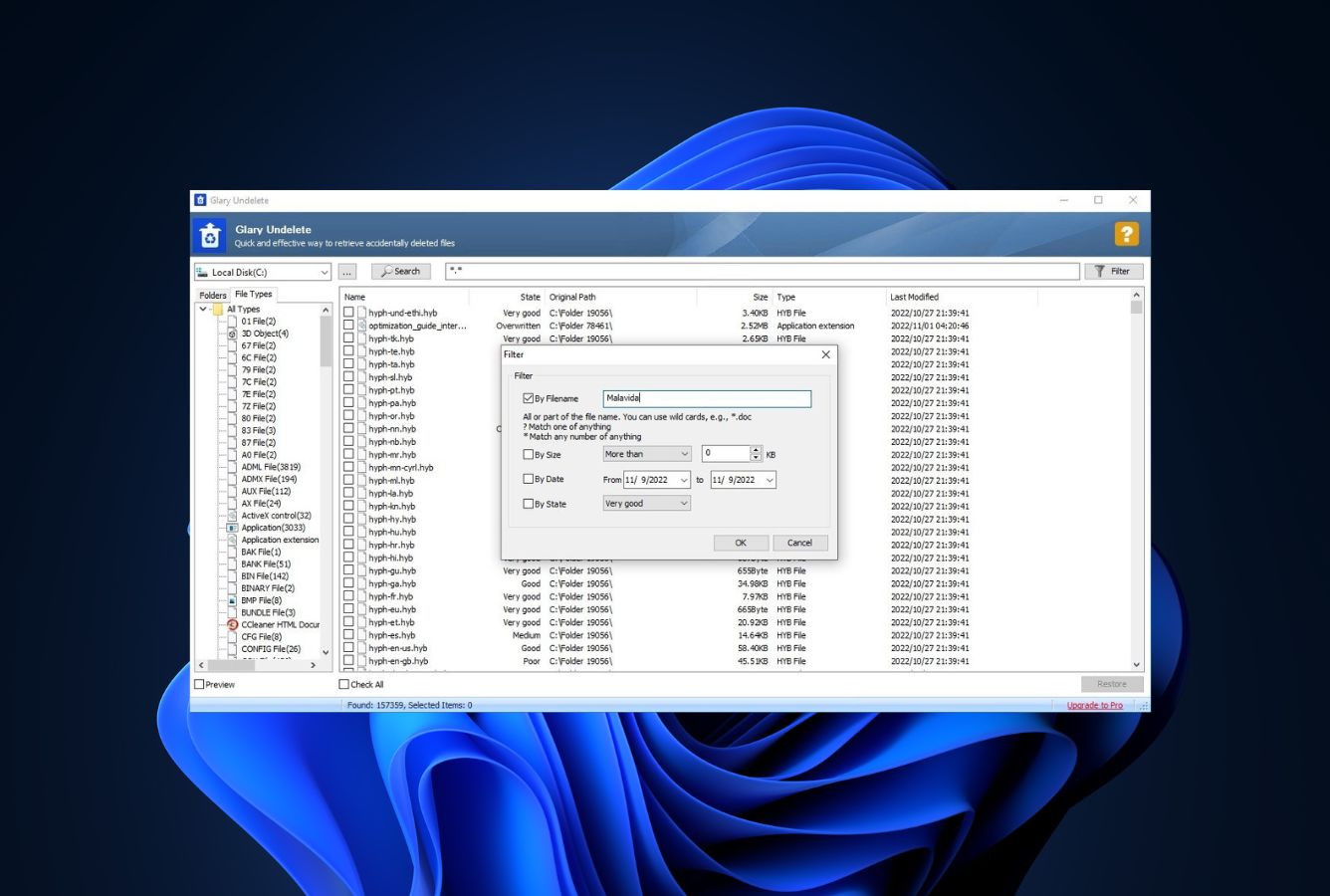
Task: Click the All Types folder icon
Action: coord(218,310)
